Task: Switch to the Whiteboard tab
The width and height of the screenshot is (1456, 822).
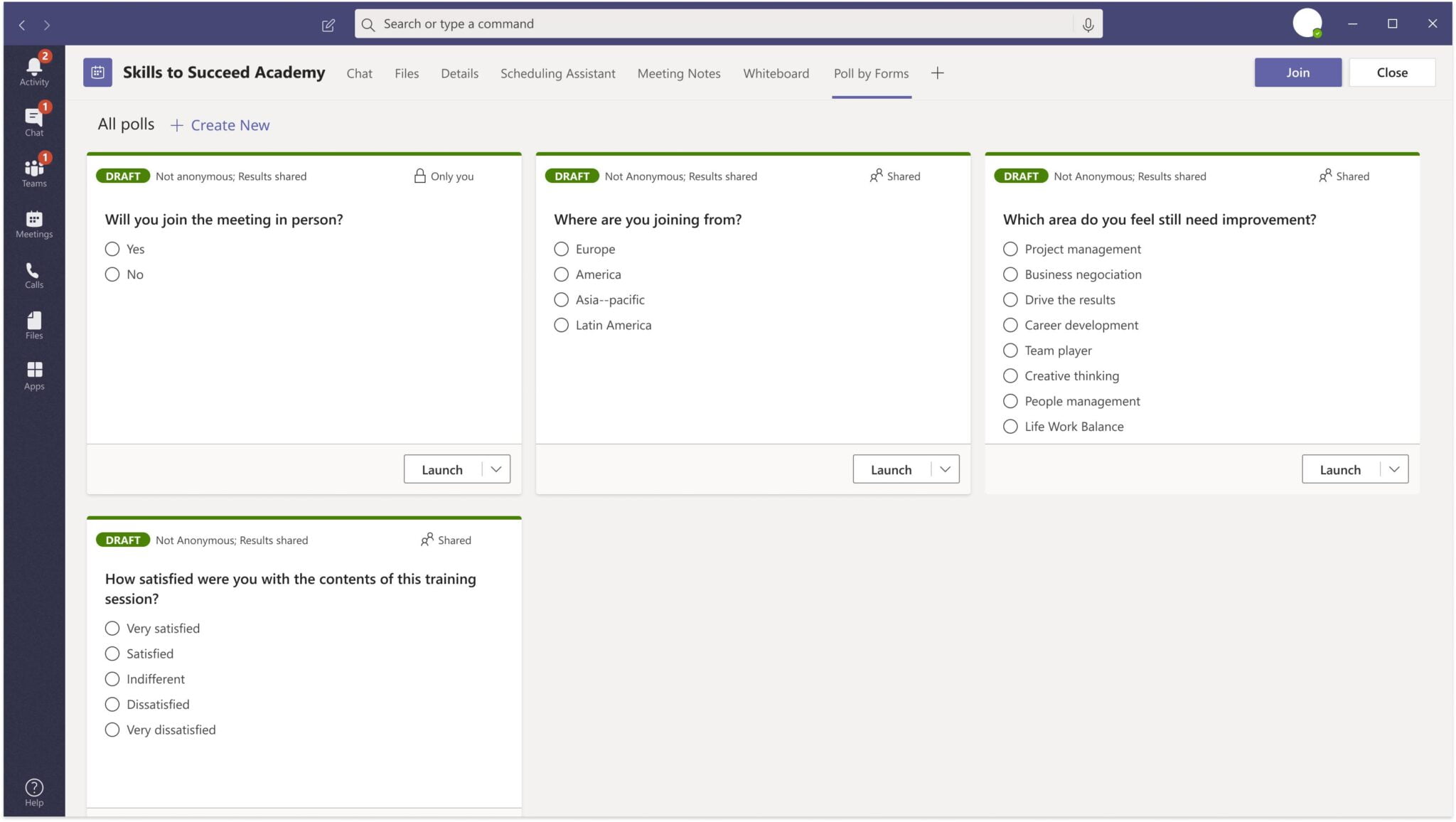Action: [x=776, y=73]
